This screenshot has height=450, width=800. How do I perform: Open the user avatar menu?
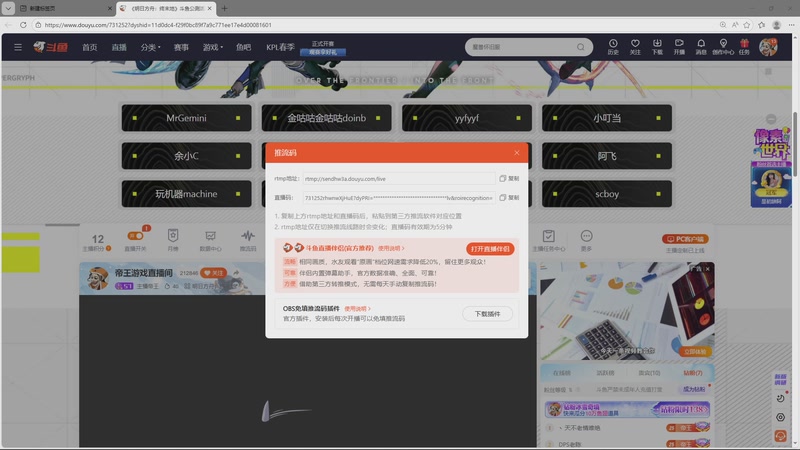click(768, 47)
